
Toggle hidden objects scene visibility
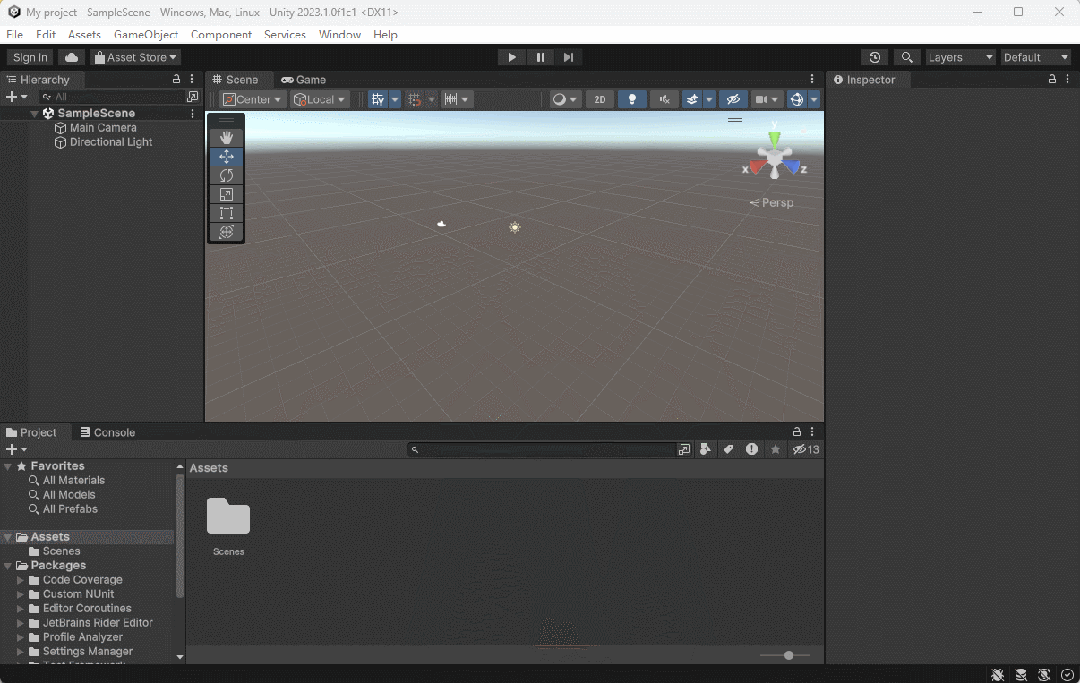pos(734,100)
